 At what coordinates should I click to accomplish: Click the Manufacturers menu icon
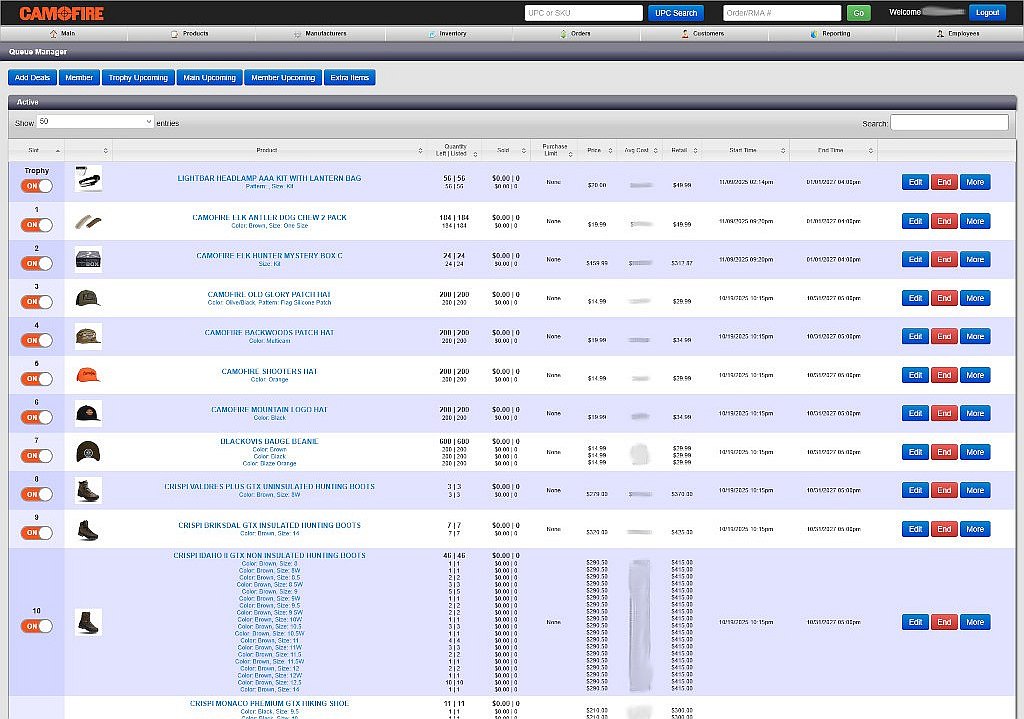[297, 34]
